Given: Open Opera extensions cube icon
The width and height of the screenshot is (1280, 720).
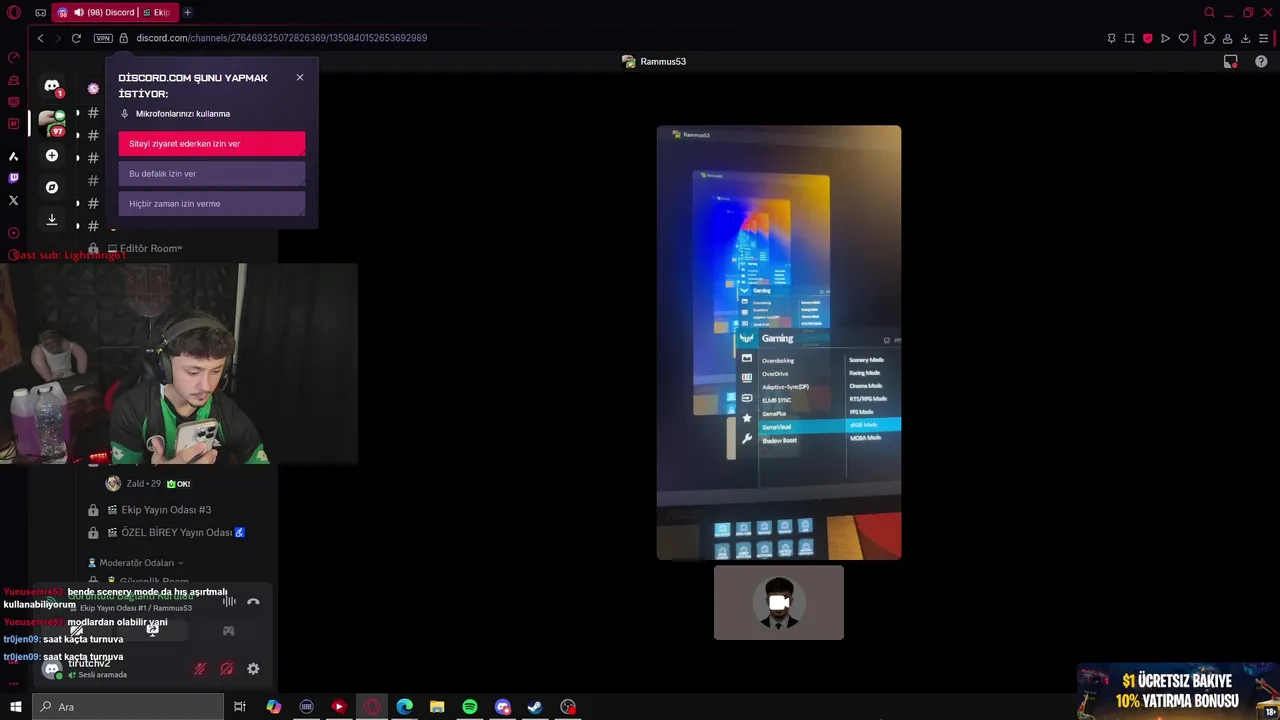Looking at the screenshot, I should (1209, 38).
